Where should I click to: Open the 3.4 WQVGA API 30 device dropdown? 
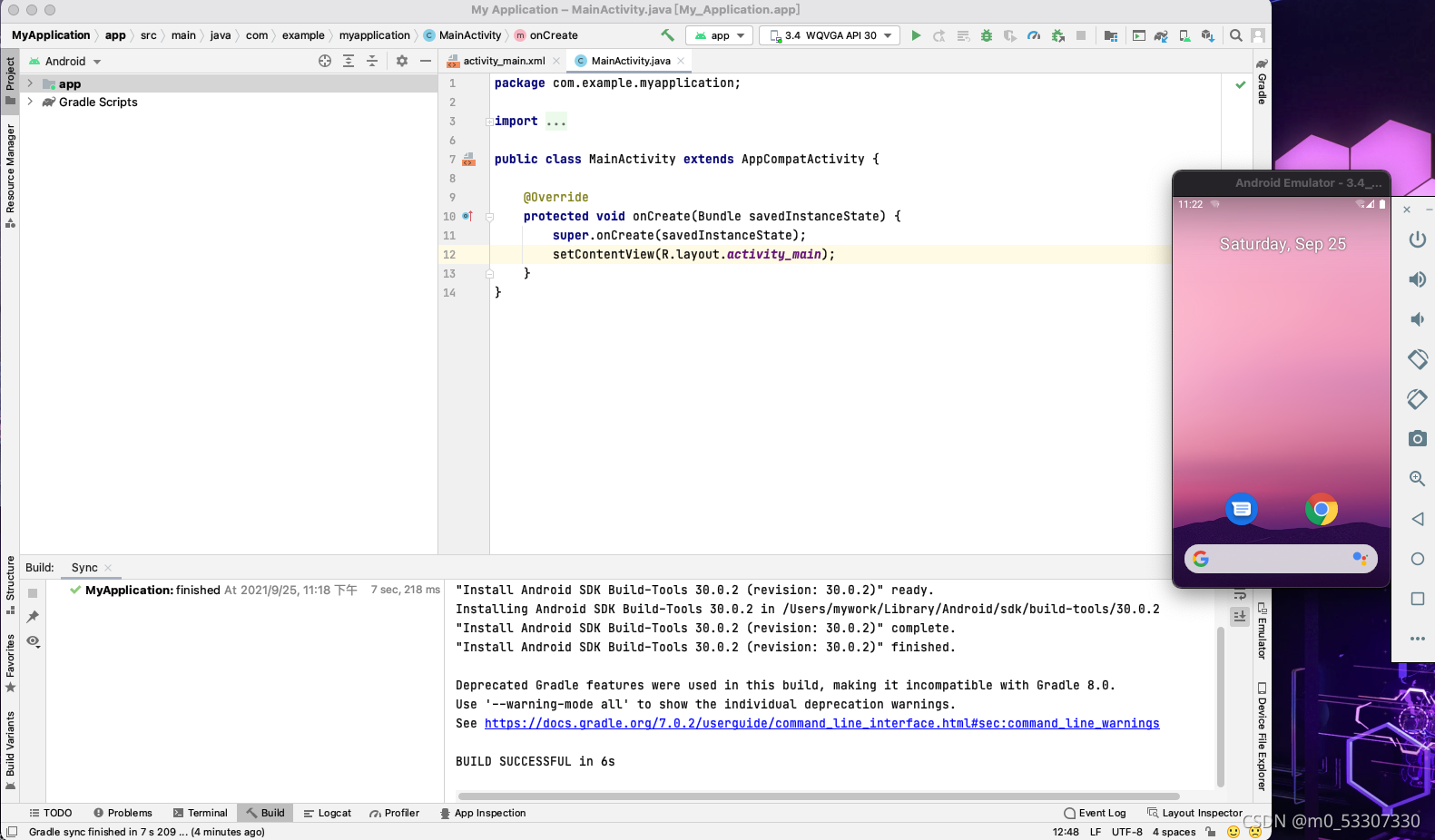point(830,35)
